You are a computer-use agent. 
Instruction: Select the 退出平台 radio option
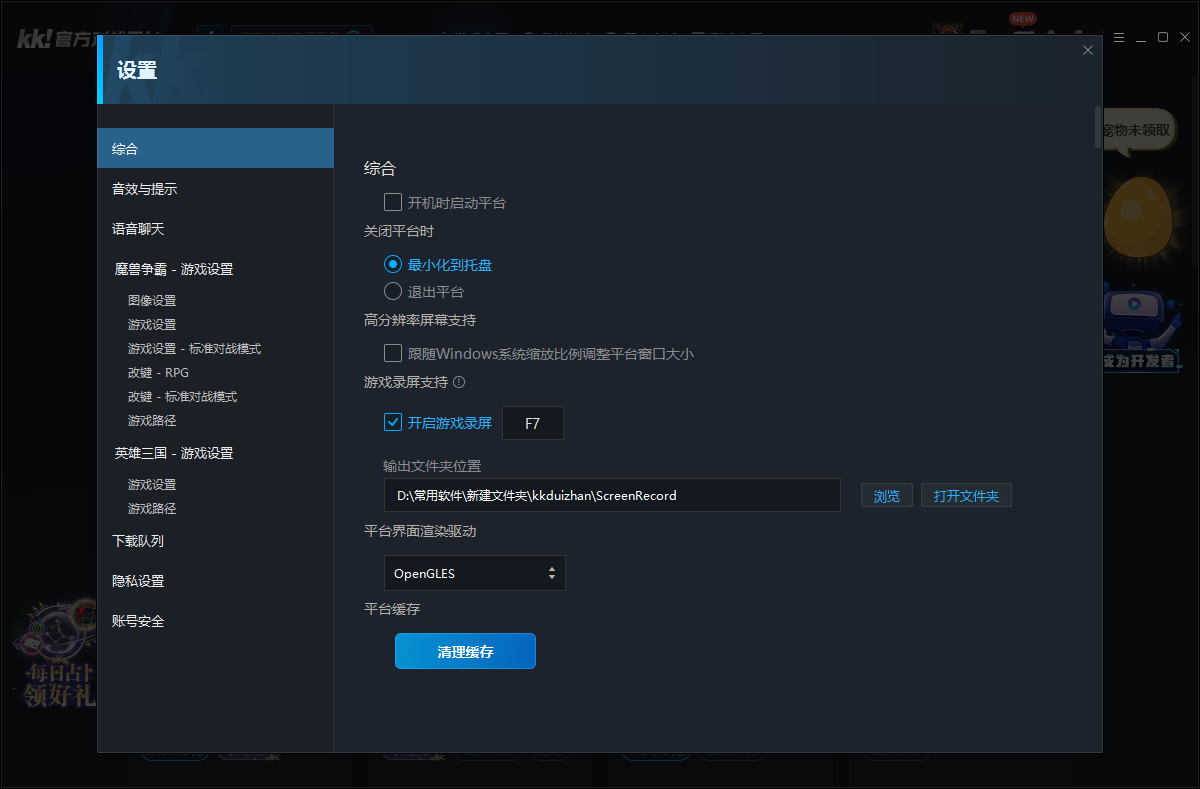coord(394,291)
